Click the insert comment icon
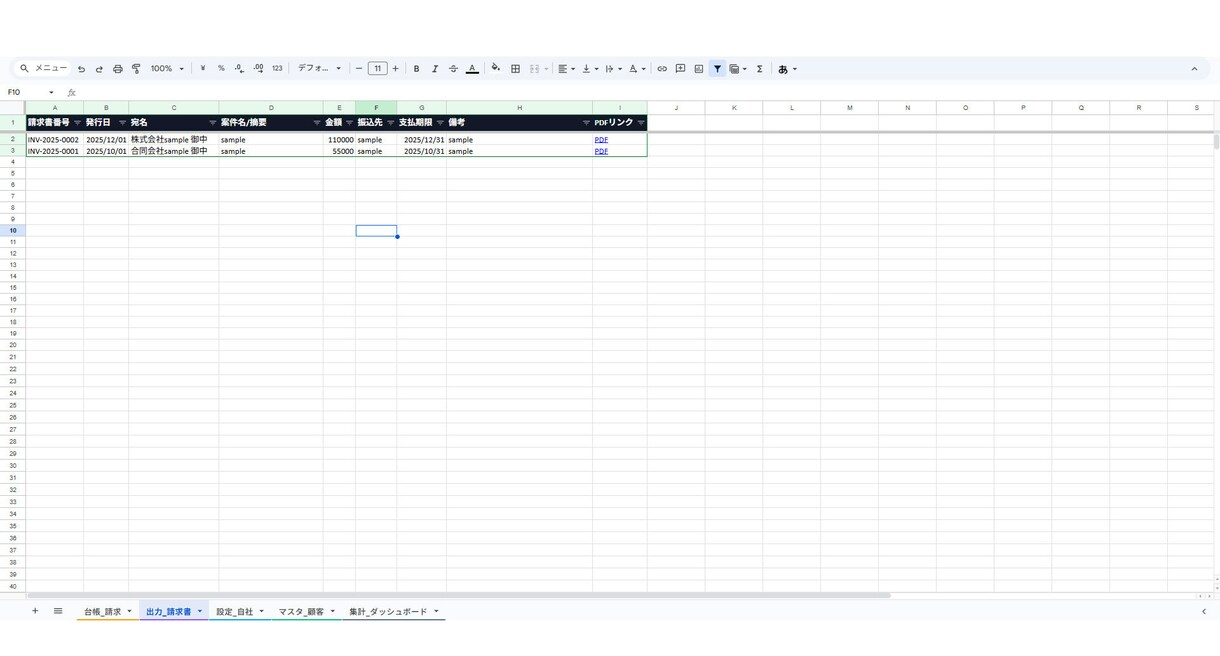Image resolution: width=1220 pixels, height=656 pixels. [x=680, y=69]
